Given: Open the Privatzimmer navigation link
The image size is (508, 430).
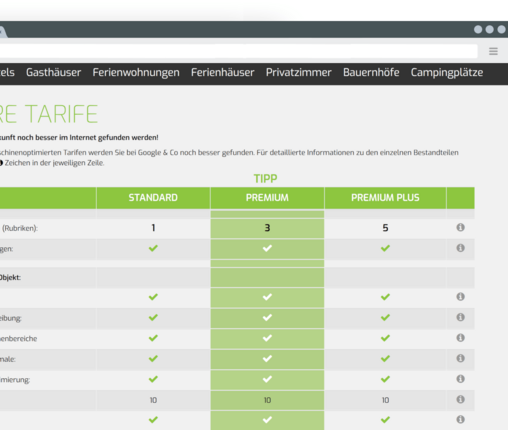Looking at the screenshot, I should pos(299,73).
